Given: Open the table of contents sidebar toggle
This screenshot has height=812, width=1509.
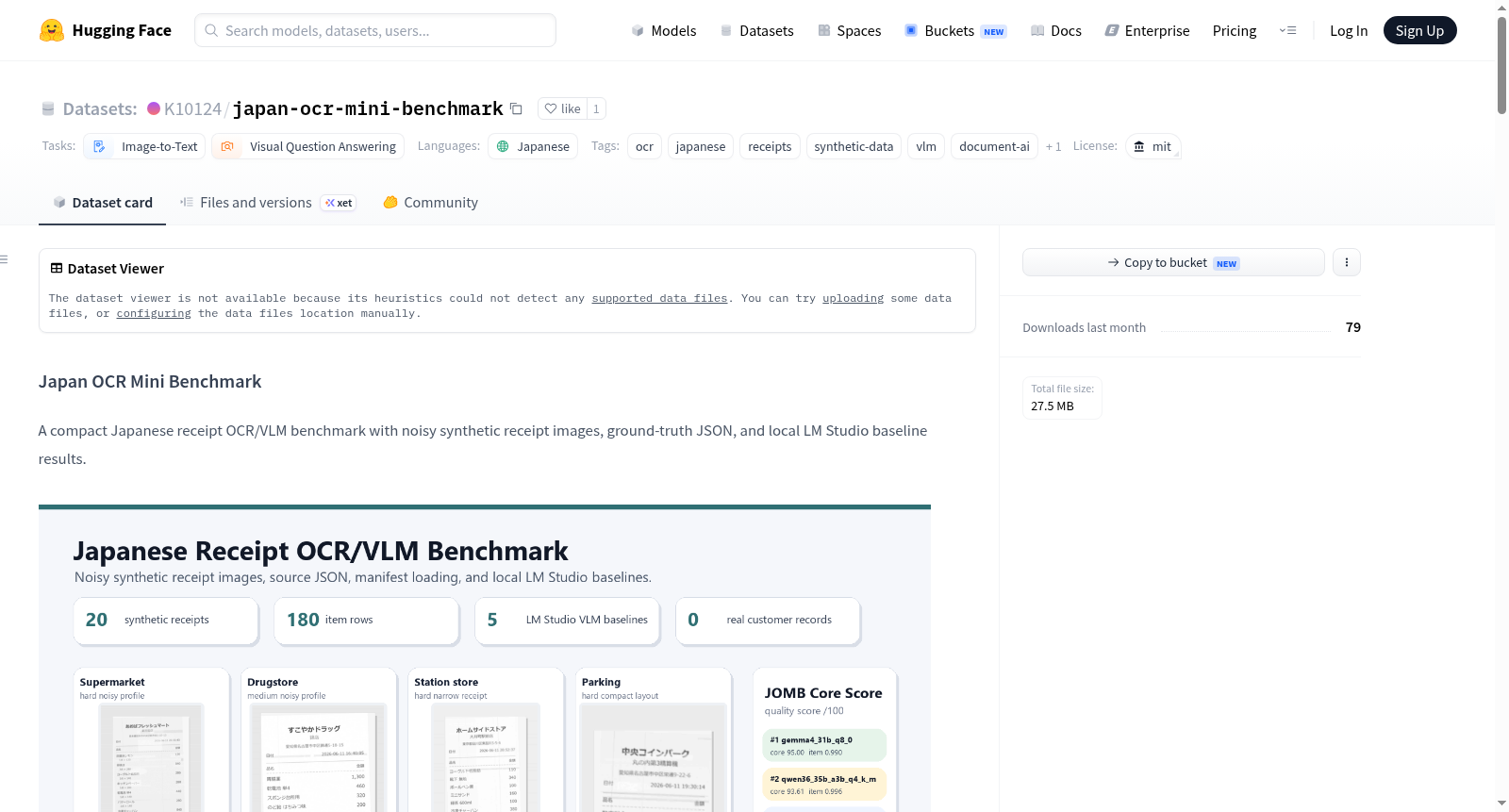Looking at the screenshot, I should [4, 259].
